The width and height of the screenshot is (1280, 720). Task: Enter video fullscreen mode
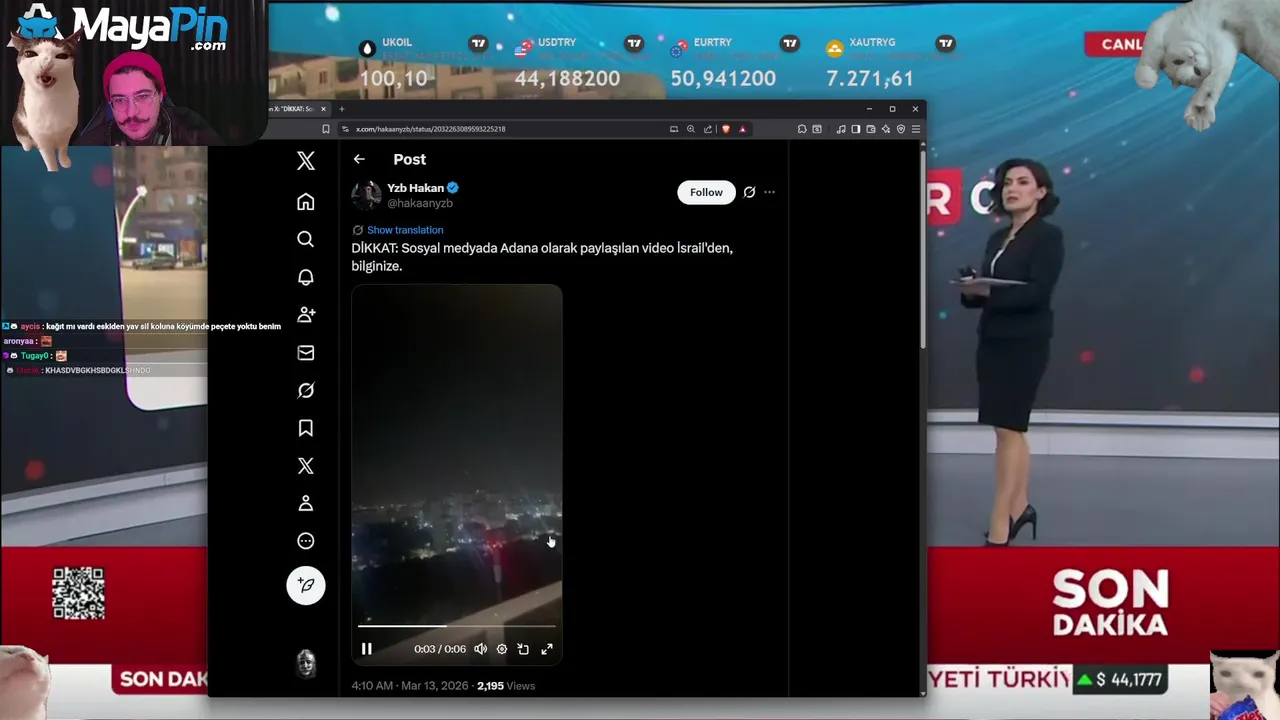coord(547,649)
